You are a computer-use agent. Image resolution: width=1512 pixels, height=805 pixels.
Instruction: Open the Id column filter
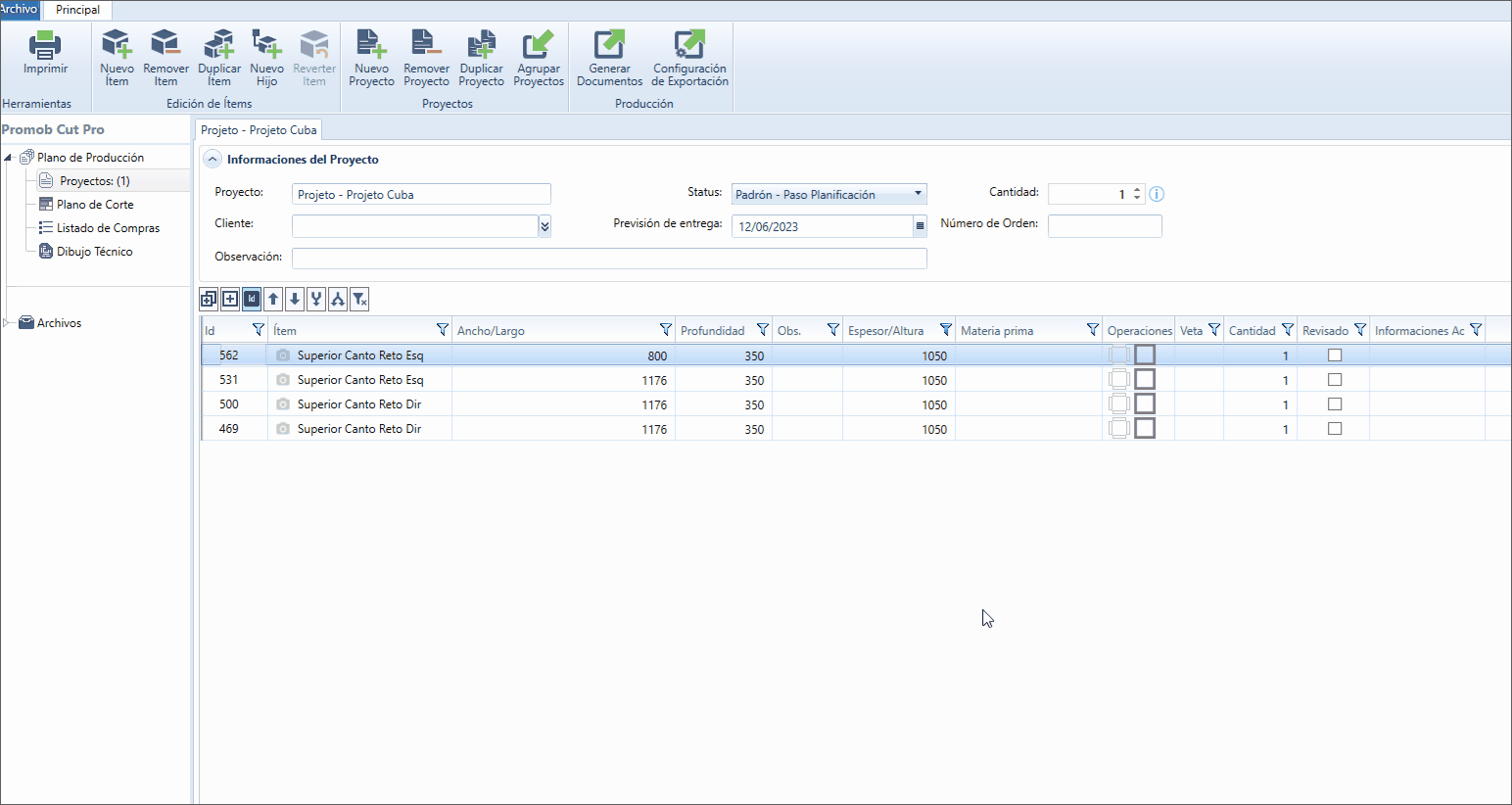click(x=259, y=330)
